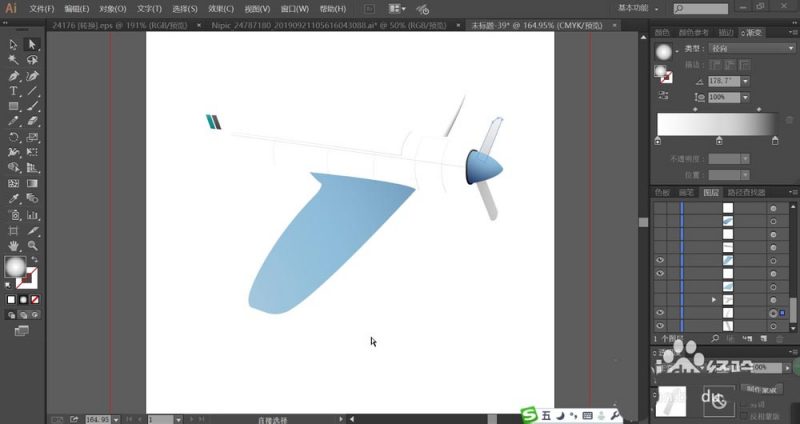The height and width of the screenshot is (424, 800).
Task: Select the Direct Selection arrow tool
Action: point(32,45)
